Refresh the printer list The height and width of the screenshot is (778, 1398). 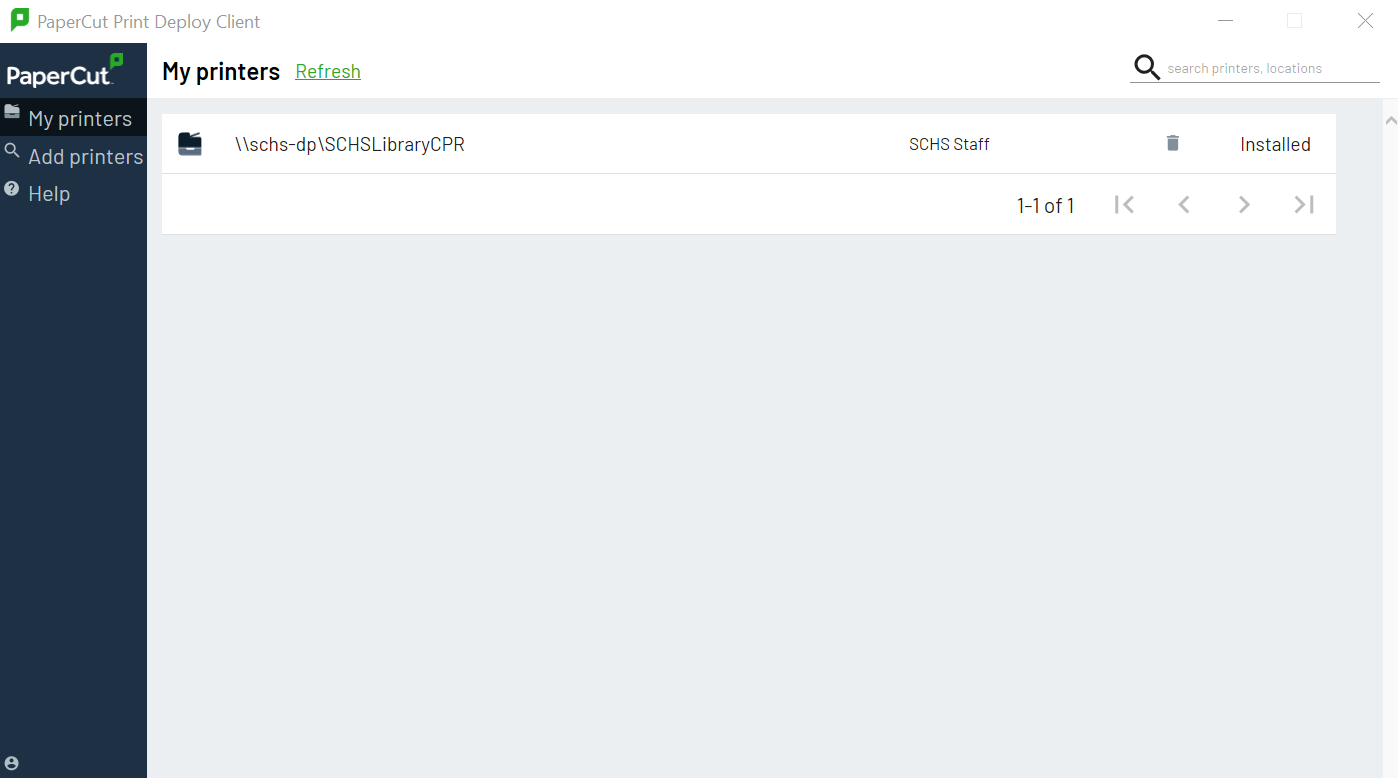328,71
